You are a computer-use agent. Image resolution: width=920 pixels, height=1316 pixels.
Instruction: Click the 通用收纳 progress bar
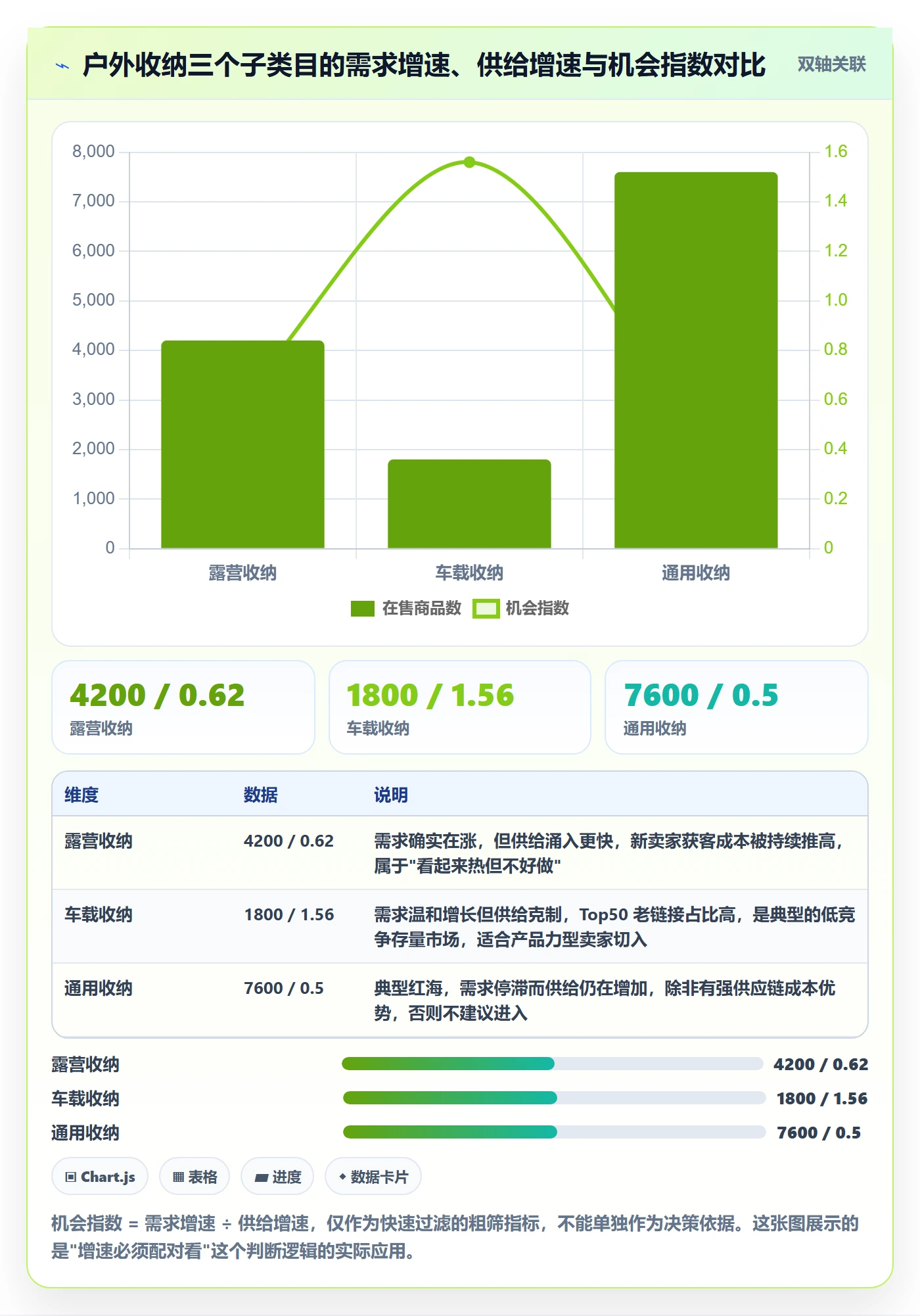[x=554, y=1132]
